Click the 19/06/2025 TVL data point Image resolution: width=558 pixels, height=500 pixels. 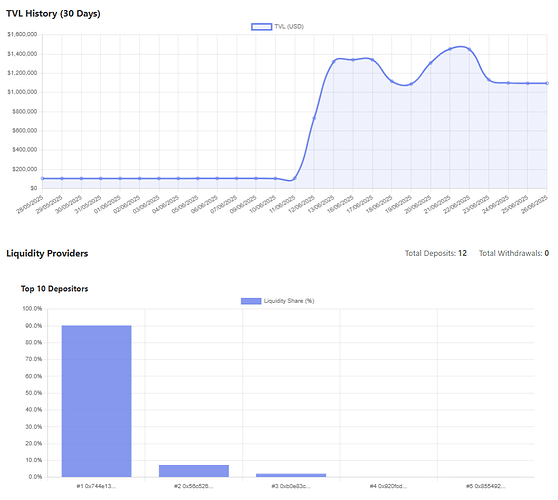[411, 84]
